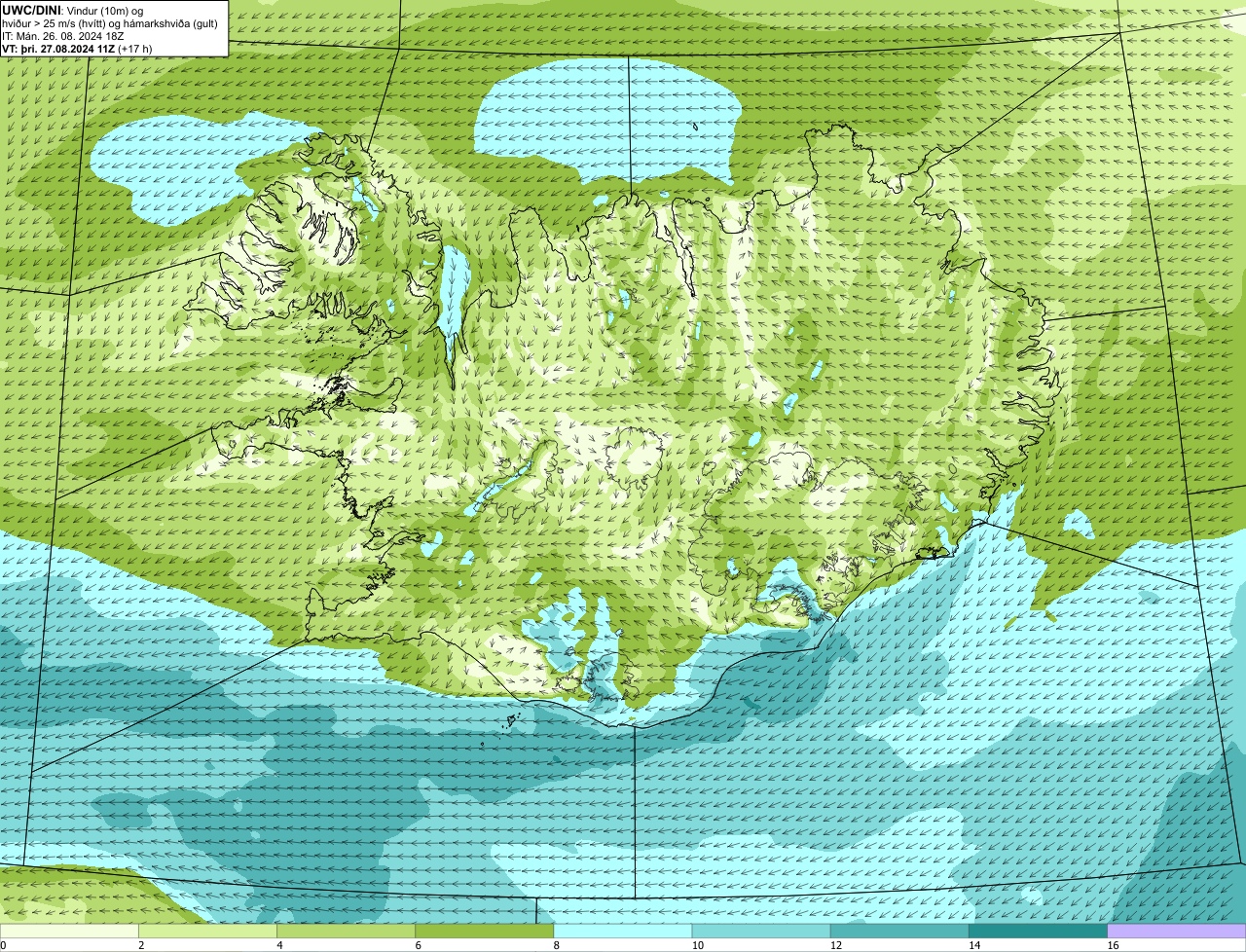Click the '8' tick label on scale
This screenshot has height=952, width=1246.
(556, 945)
